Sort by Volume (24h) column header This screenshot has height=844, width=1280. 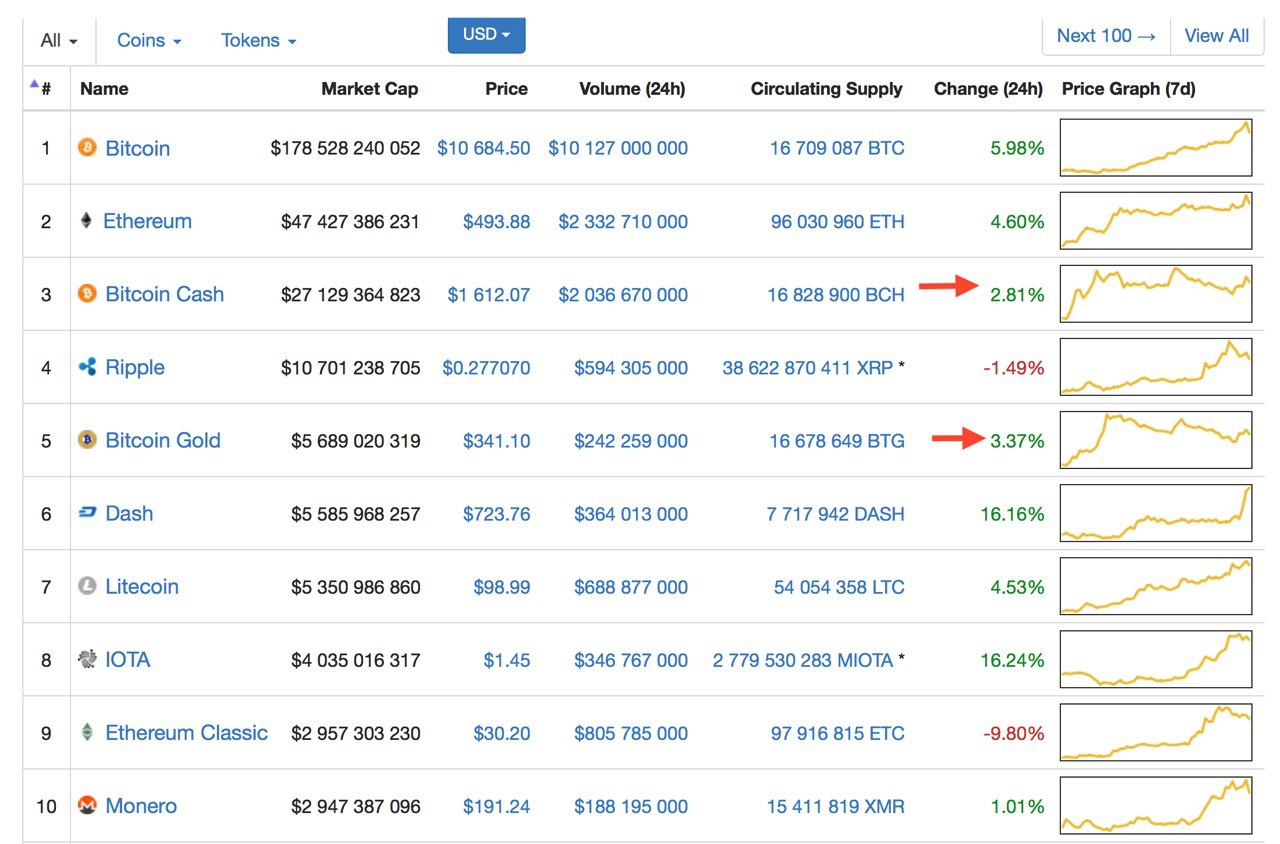pos(632,89)
